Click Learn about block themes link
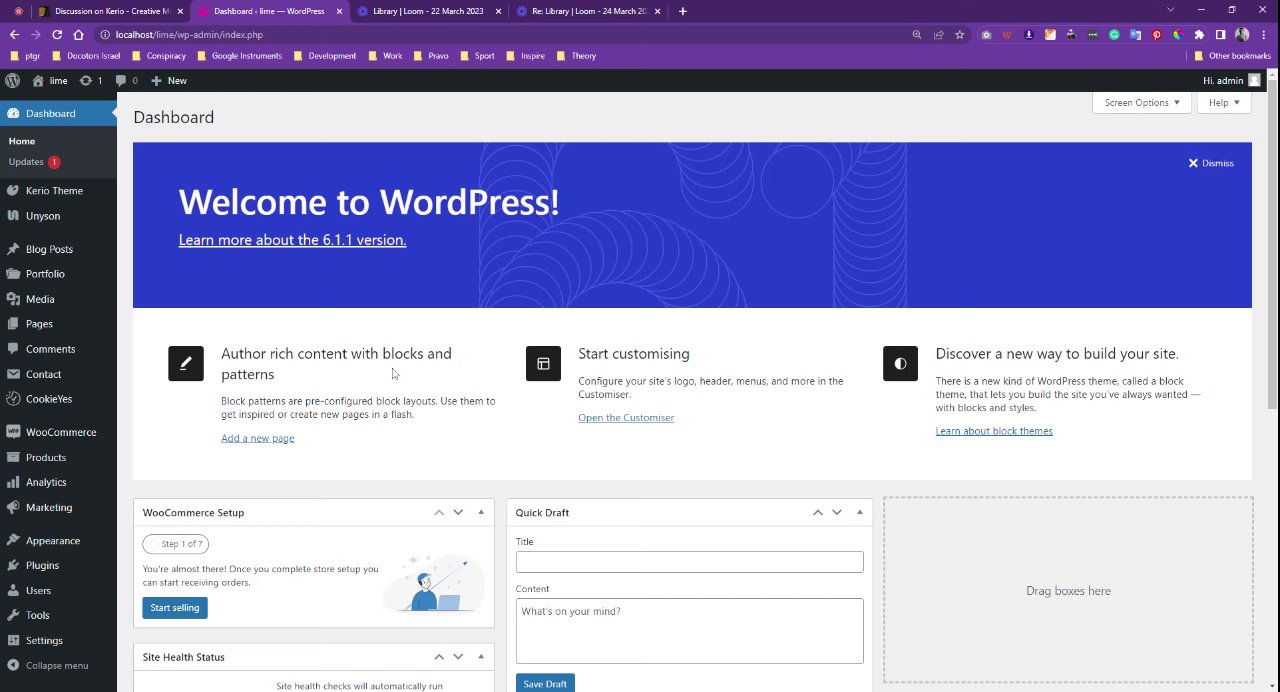The image size is (1280, 692). 994,431
